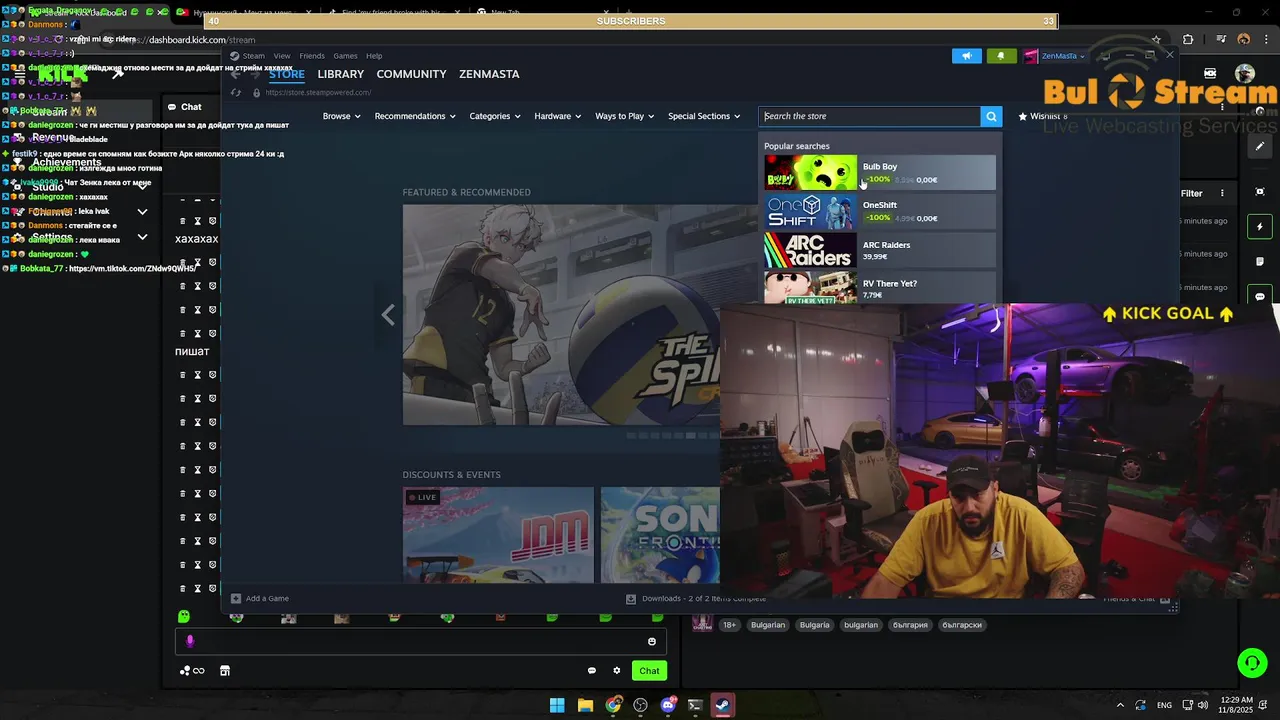Open the Kick profile avatar at top right

coord(1245,73)
